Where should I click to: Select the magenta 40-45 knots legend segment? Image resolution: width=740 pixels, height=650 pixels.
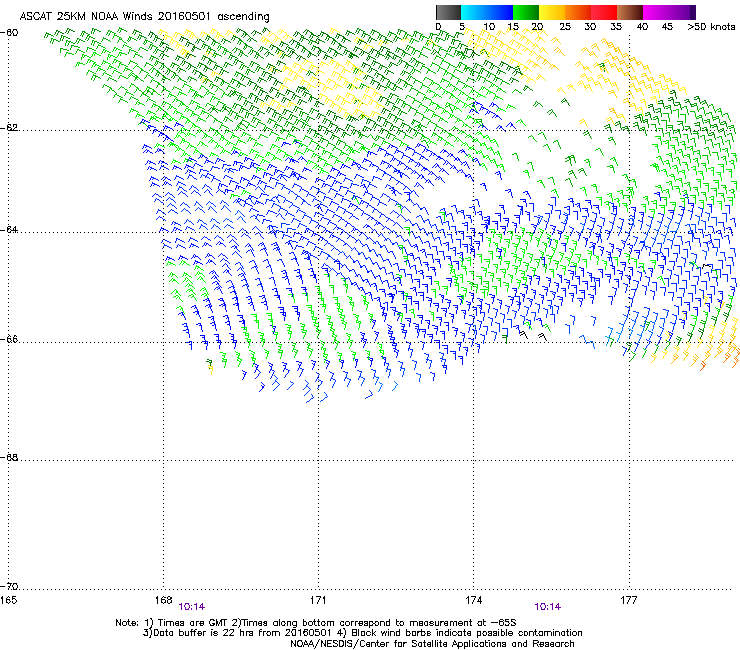(x=656, y=12)
